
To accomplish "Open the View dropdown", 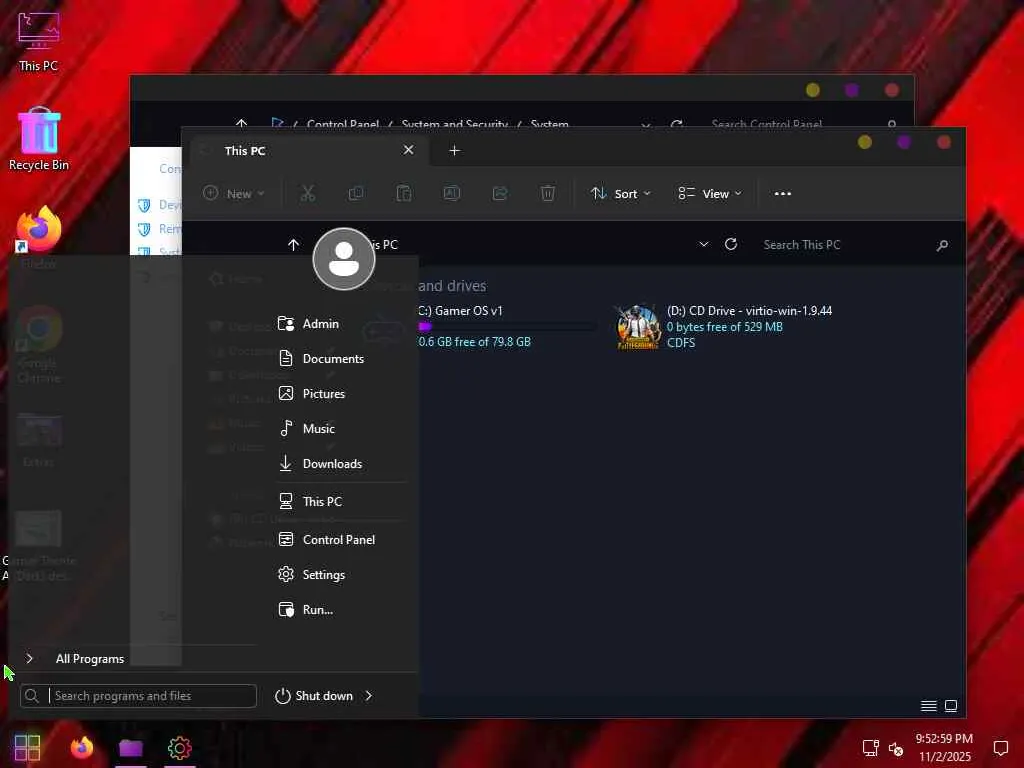I will 710,193.
